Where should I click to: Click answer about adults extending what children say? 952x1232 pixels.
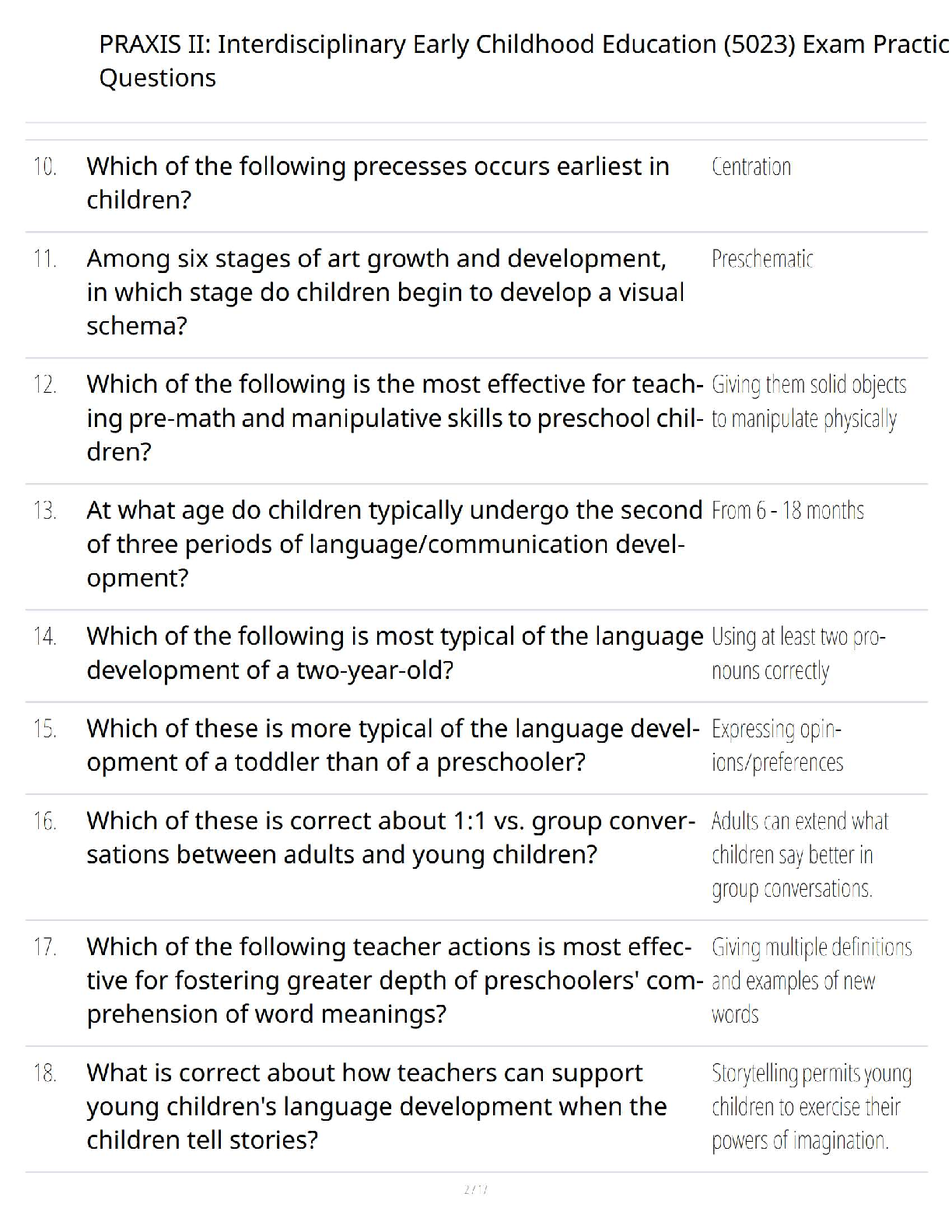click(x=800, y=854)
